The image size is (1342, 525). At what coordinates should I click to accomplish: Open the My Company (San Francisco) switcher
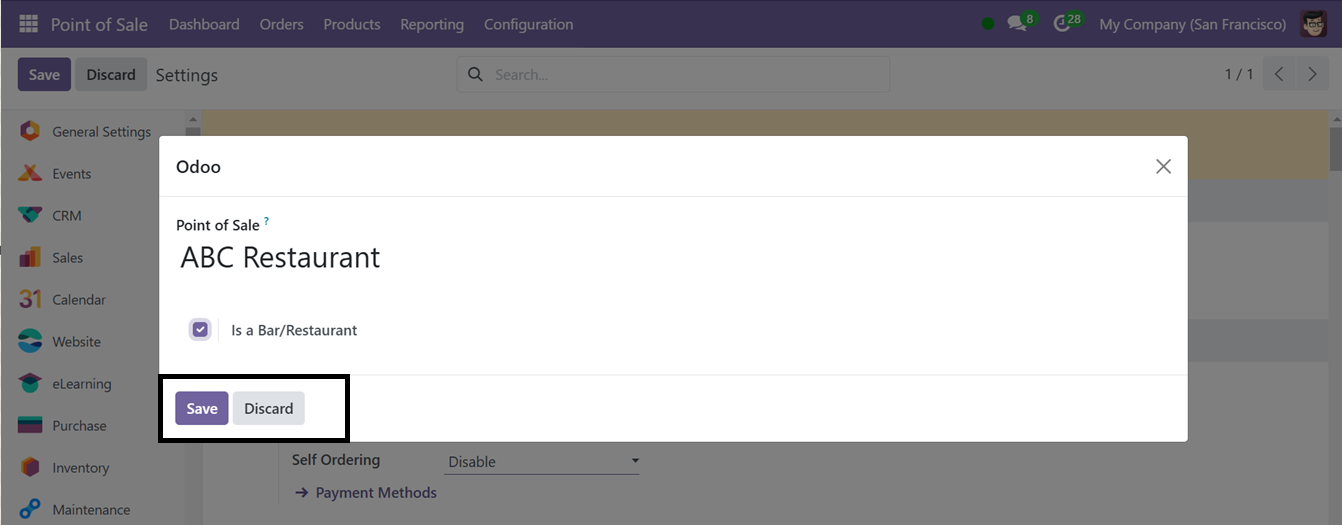pyautogui.click(x=1192, y=24)
